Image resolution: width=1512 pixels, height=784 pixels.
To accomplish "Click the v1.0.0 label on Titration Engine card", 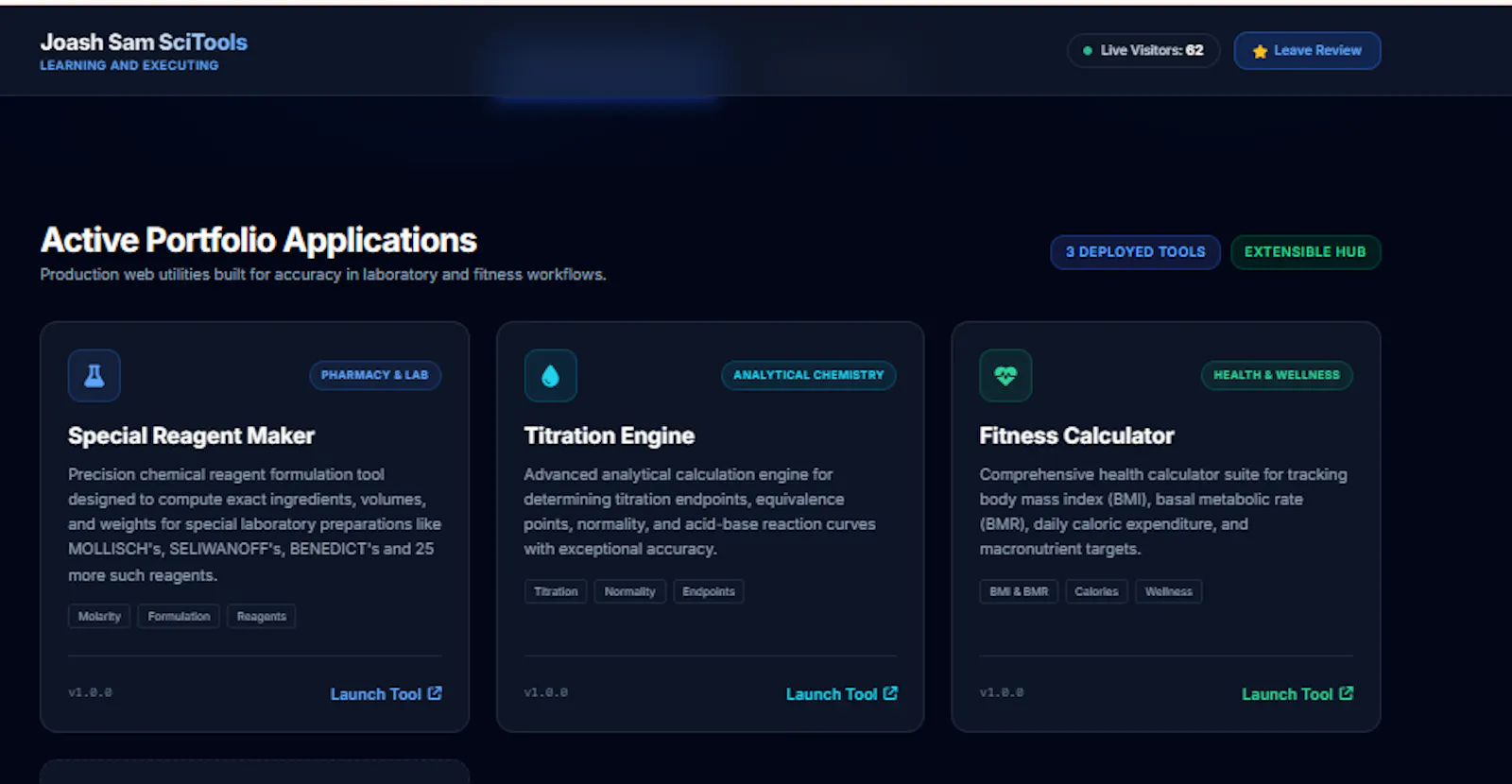I will point(546,692).
